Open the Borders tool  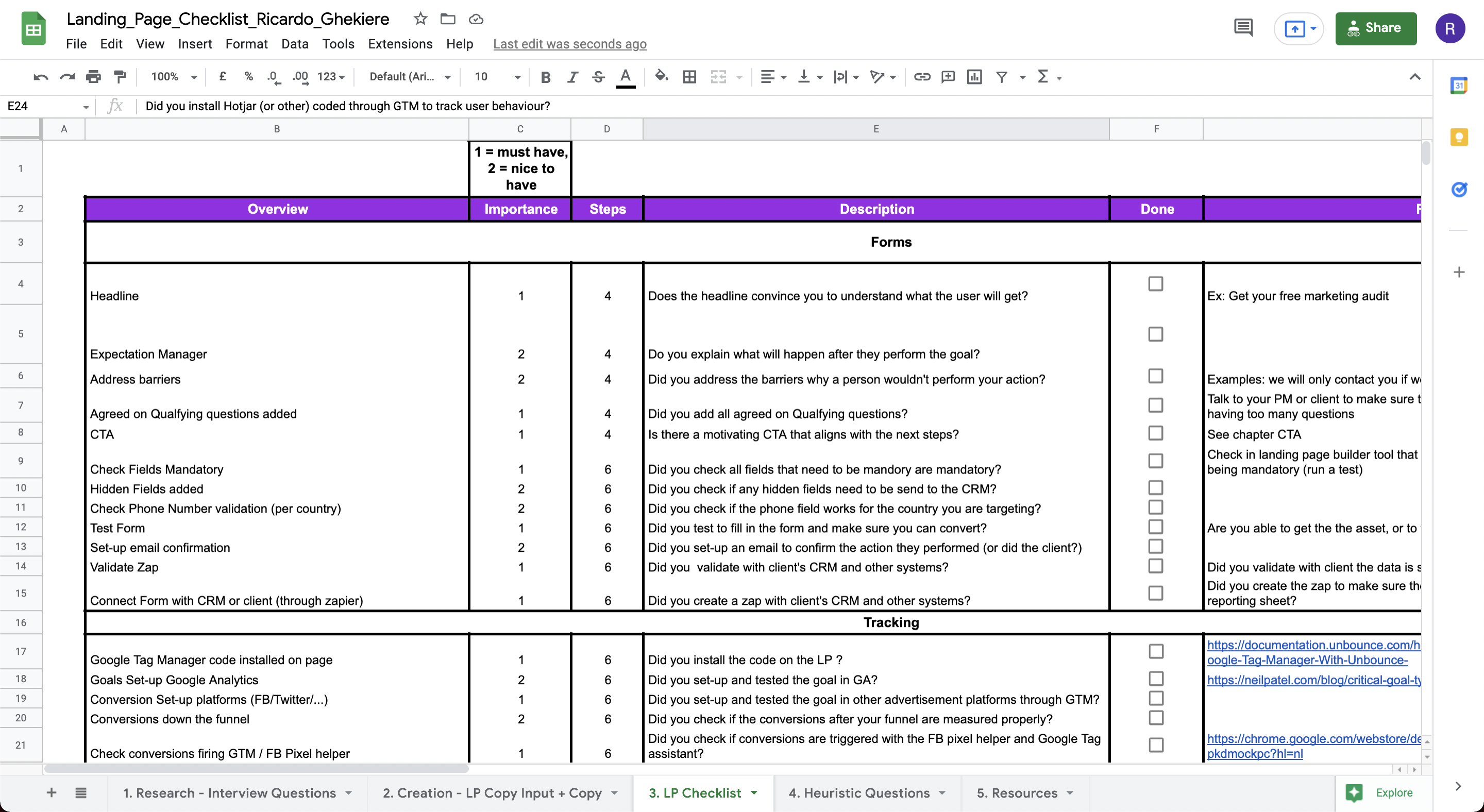pyautogui.click(x=689, y=77)
